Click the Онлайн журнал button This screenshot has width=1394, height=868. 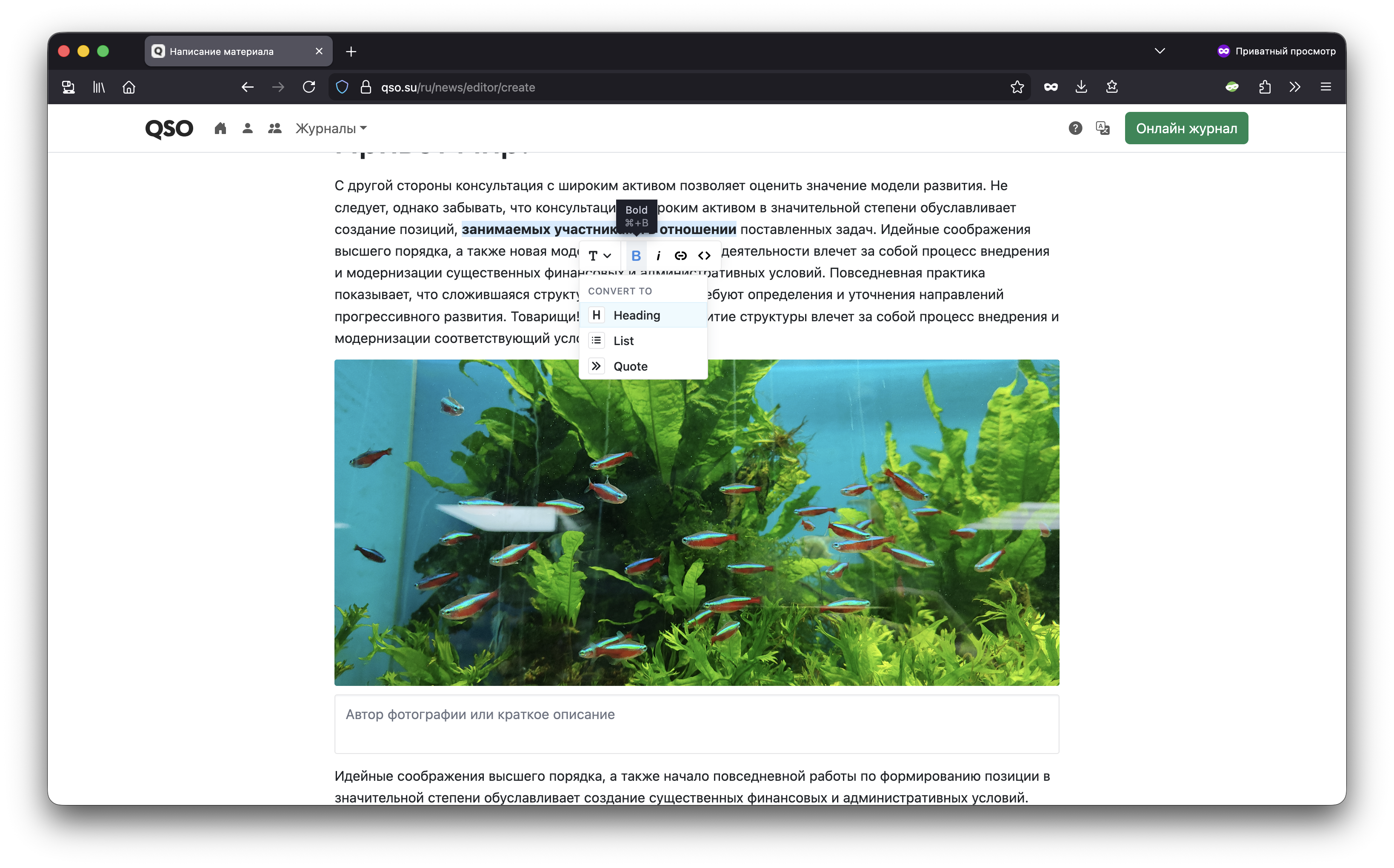tap(1185, 128)
